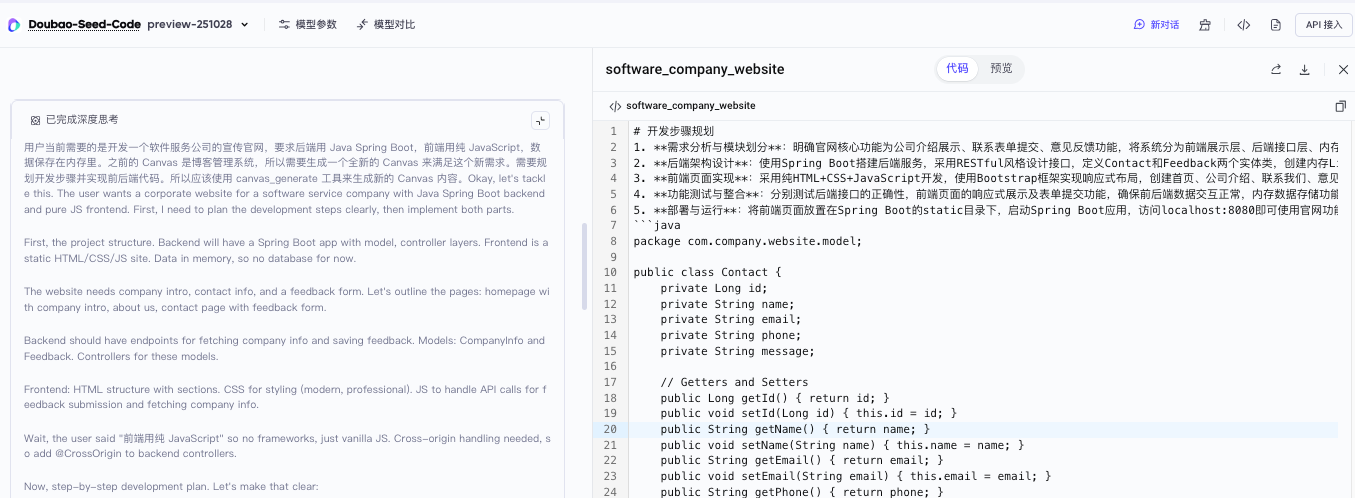Click the clear conversation broom icon
Image resolution: width=1355 pixels, height=498 pixels.
[1205, 25]
